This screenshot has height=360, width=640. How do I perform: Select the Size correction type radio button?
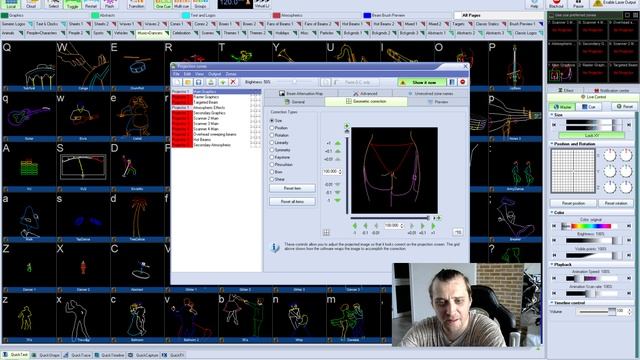[x=272, y=121]
